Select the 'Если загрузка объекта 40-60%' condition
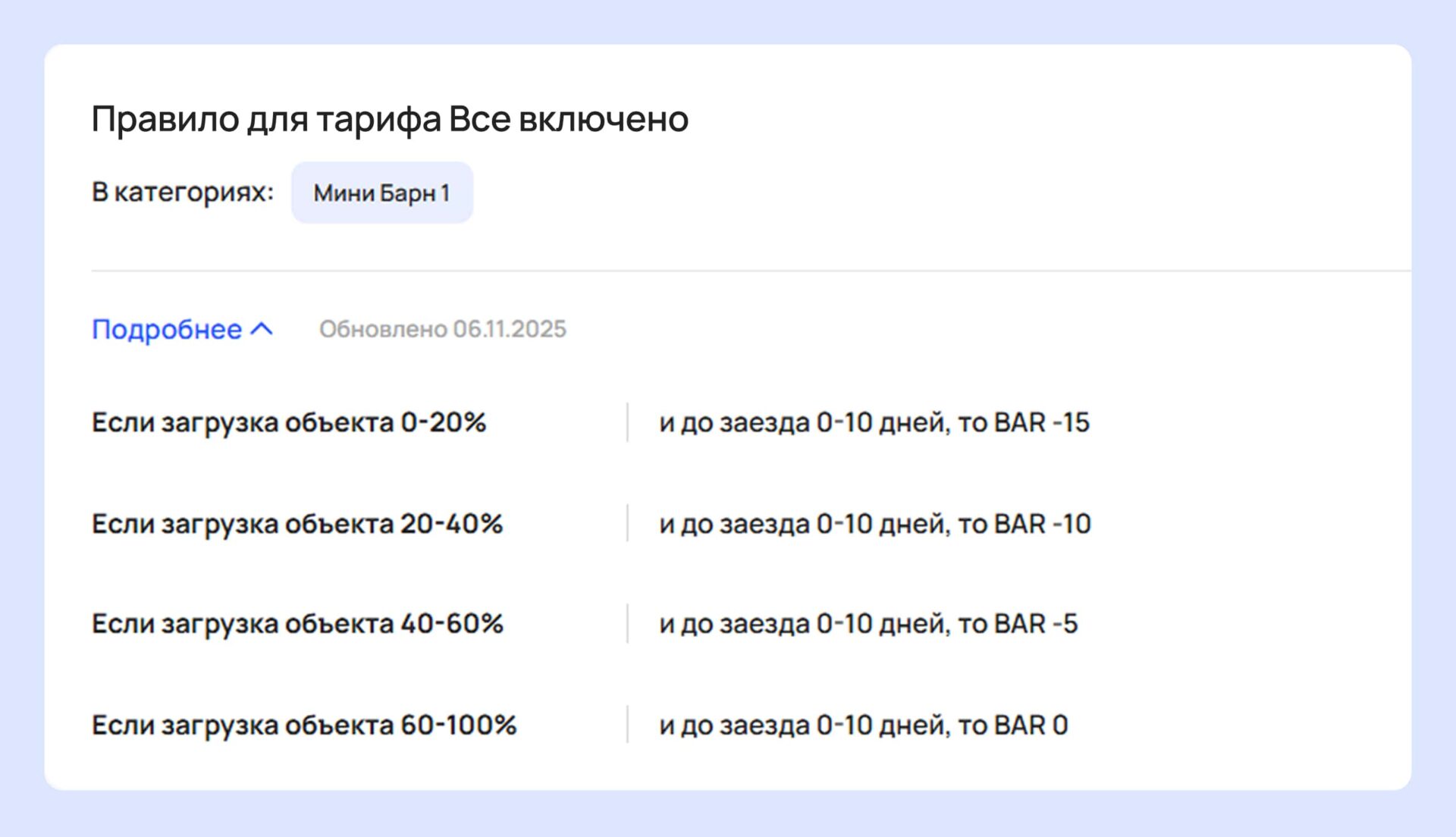The width and height of the screenshot is (1456, 837). point(297,624)
